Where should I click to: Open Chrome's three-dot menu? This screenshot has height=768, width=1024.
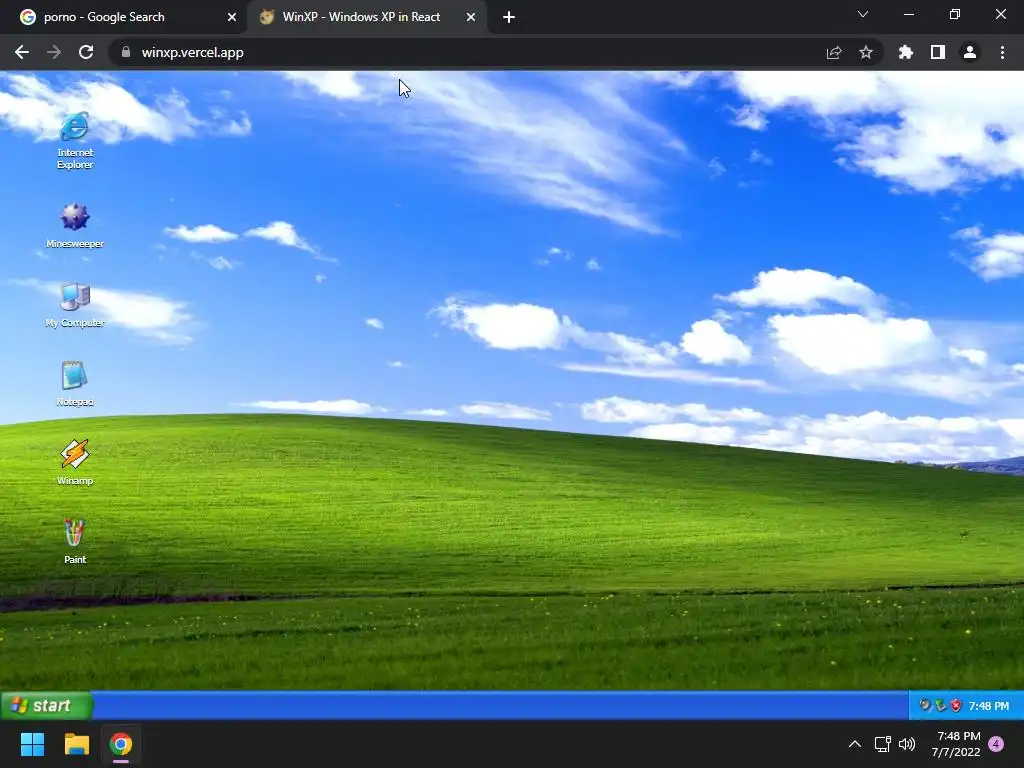(x=1002, y=52)
